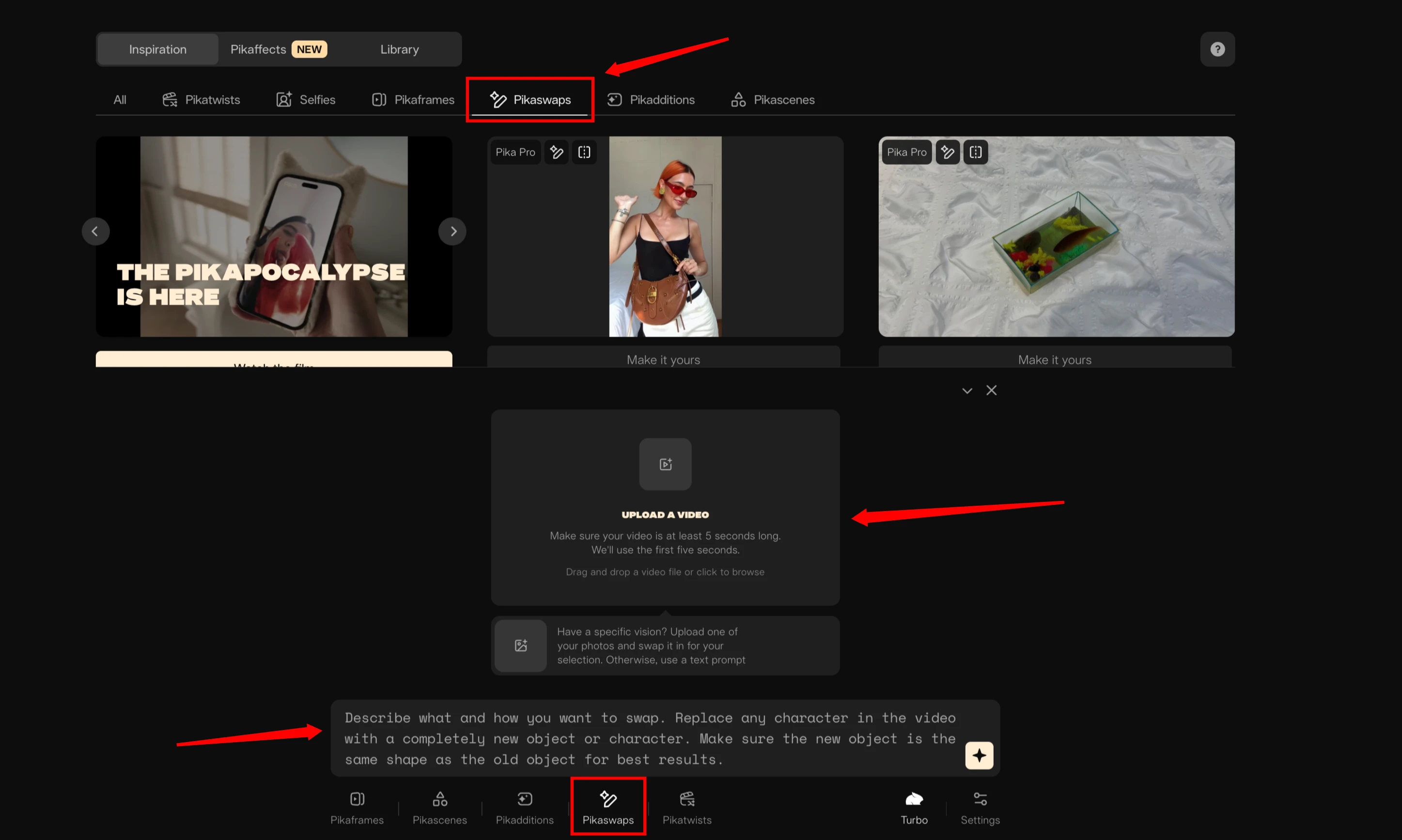
Task: Select Pikaswaps tool in bottom bar
Action: click(x=608, y=808)
